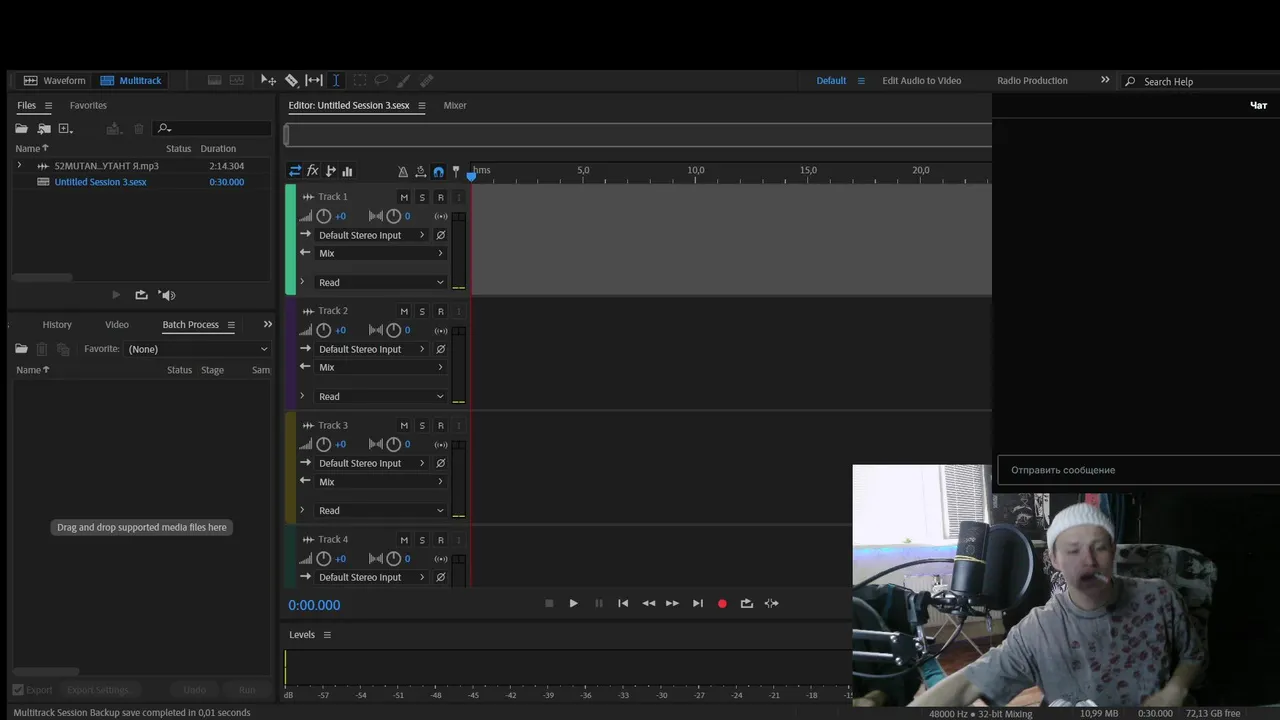
Task: Open the Video tab
Action: 117,324
